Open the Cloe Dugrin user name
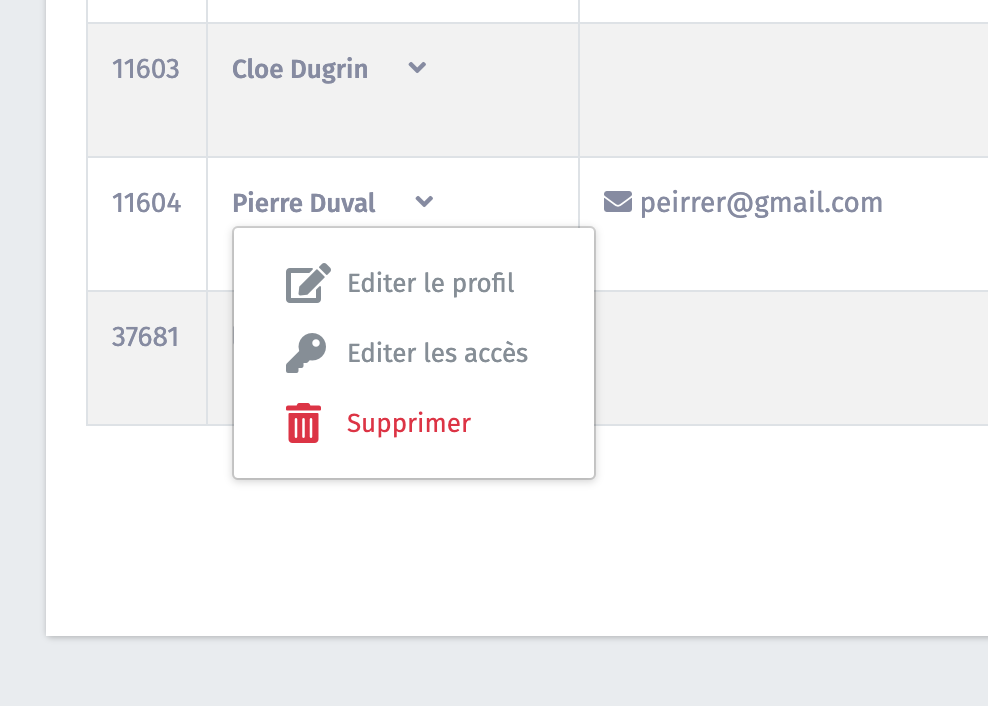This screenshot has height=706, width=988. 300,69
